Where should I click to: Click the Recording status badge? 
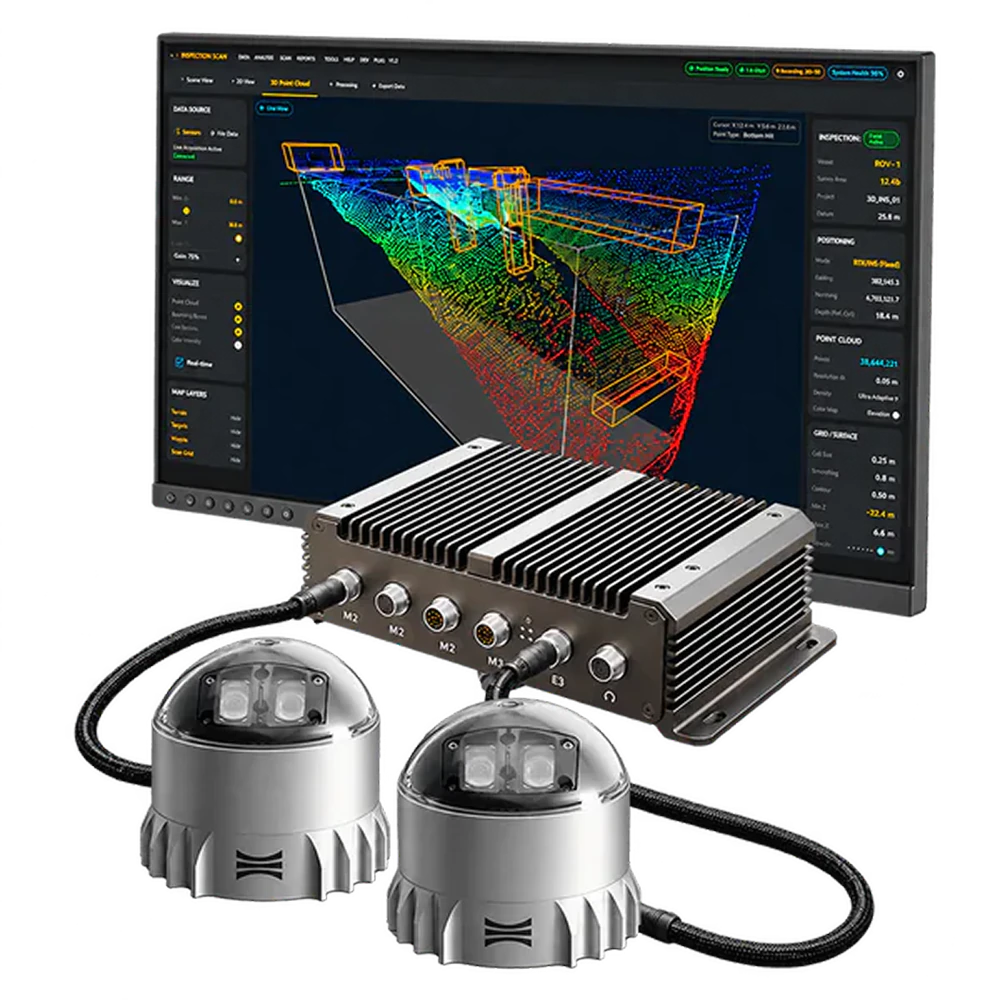798,71
